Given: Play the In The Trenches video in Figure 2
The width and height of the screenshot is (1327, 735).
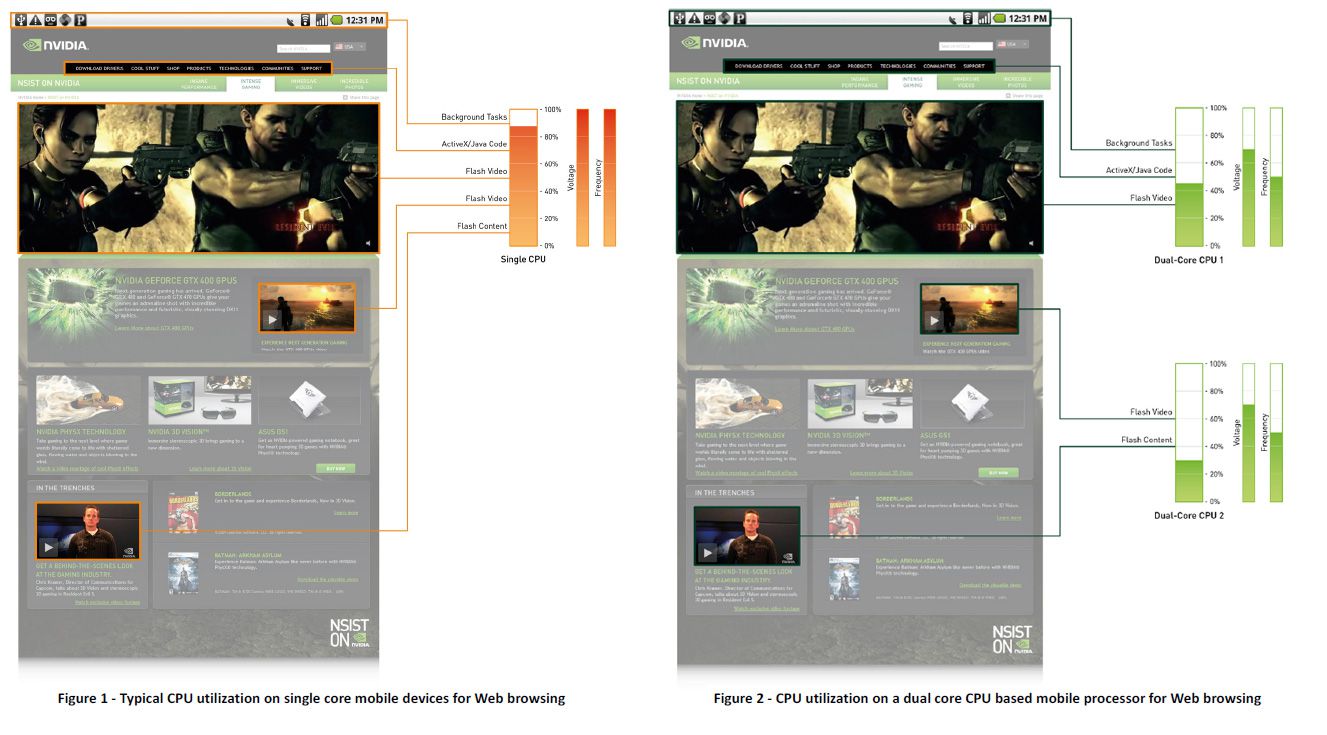Looking at the screenshot, I should pos(708,552).
